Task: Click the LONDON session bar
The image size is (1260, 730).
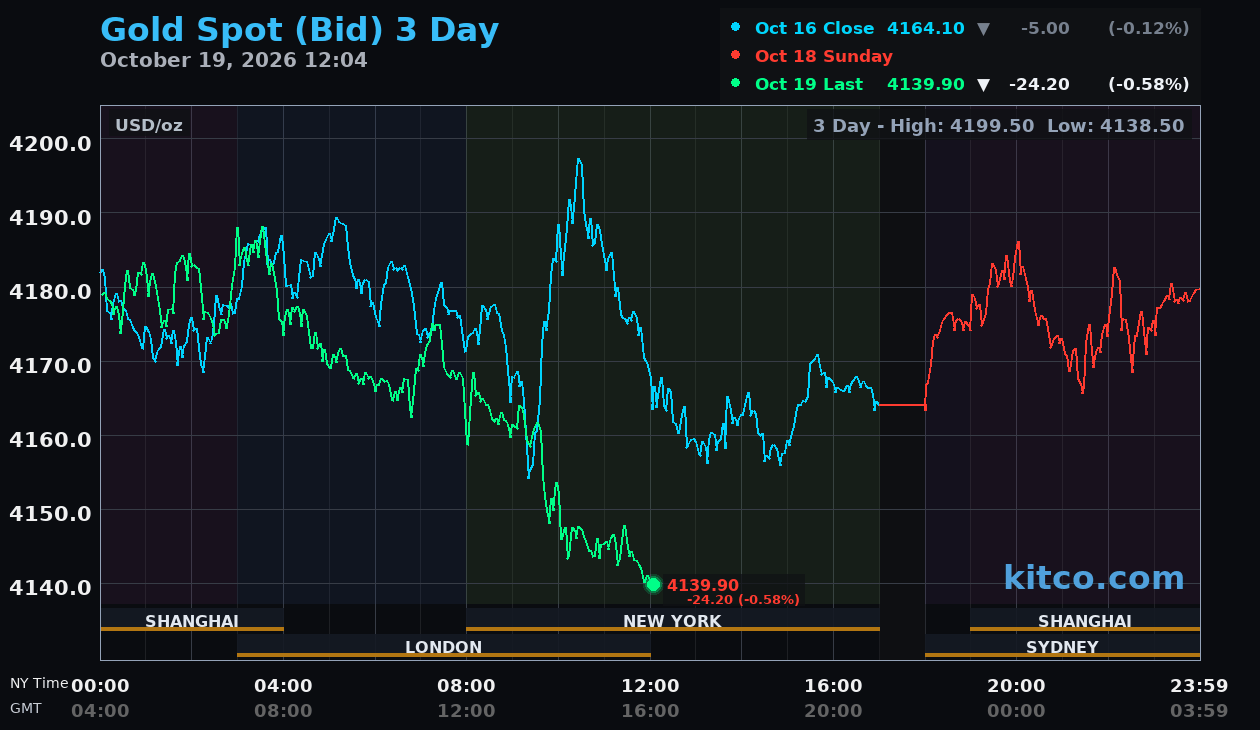Action: tap(444, 646)
